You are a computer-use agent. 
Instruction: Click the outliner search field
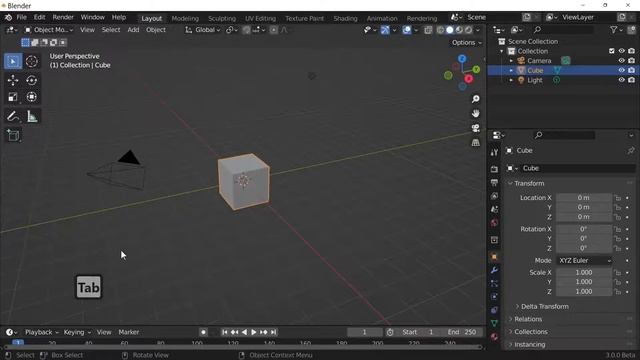[x=563, y=30]
